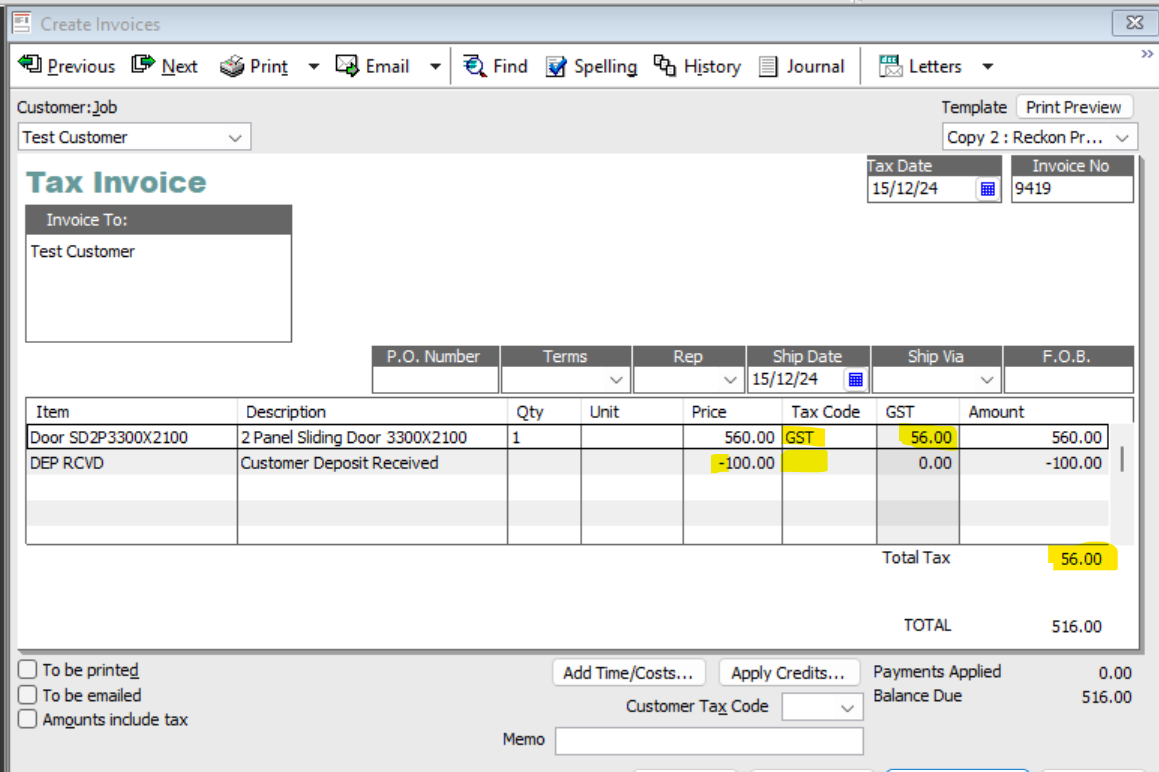Open the Ship Via dropdown

986,379
